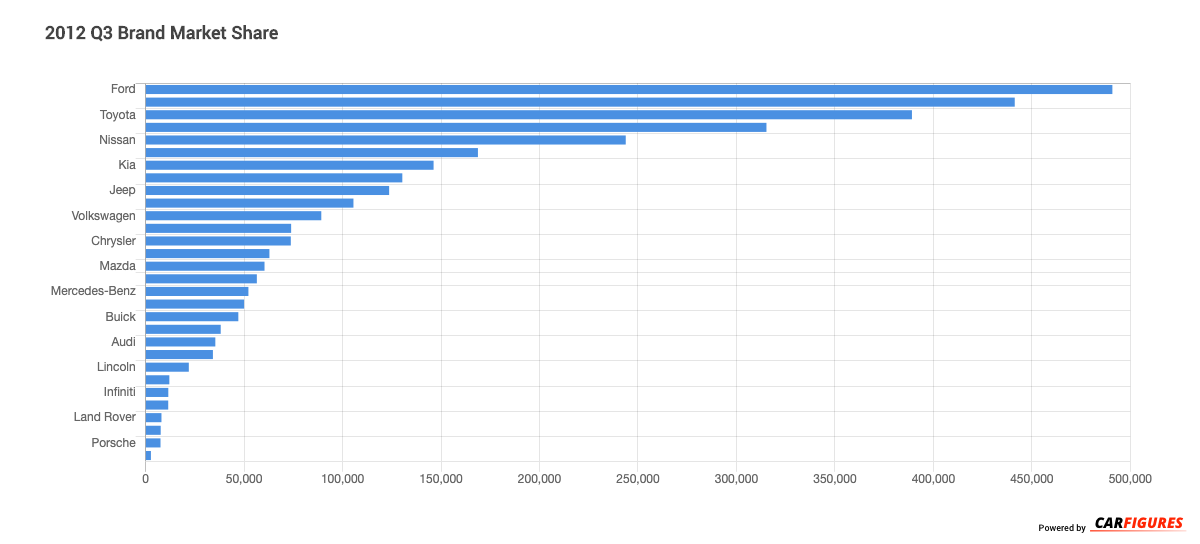
Task: Select the unlabeled bar below Porsche
Action: 148,455
